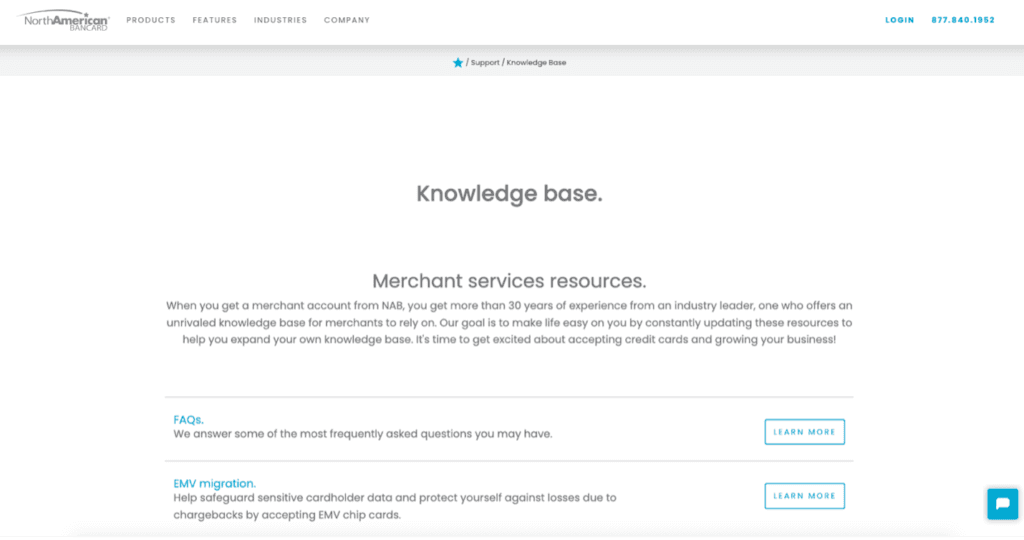This screenshot has height=540, width=1024.
Task: Open the EMV migration. heading link
Action: coord(214,484)
